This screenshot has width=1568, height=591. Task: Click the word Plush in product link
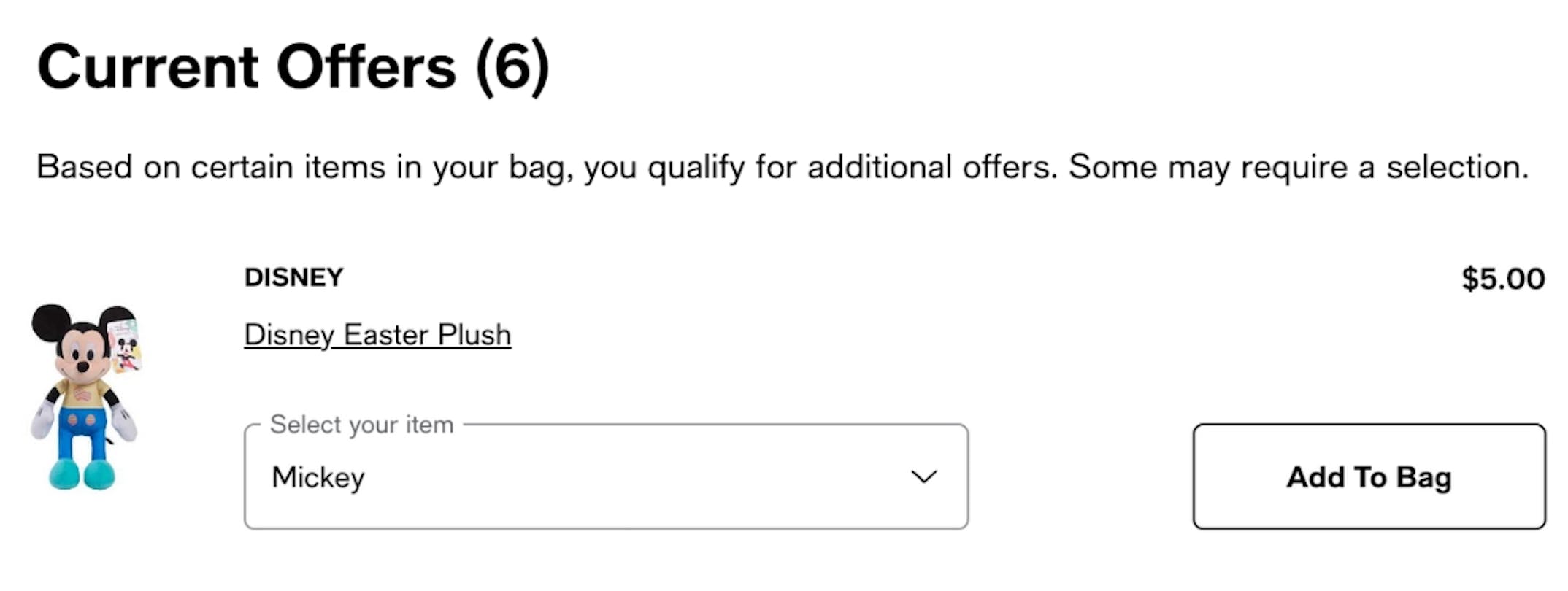point(474,335)
